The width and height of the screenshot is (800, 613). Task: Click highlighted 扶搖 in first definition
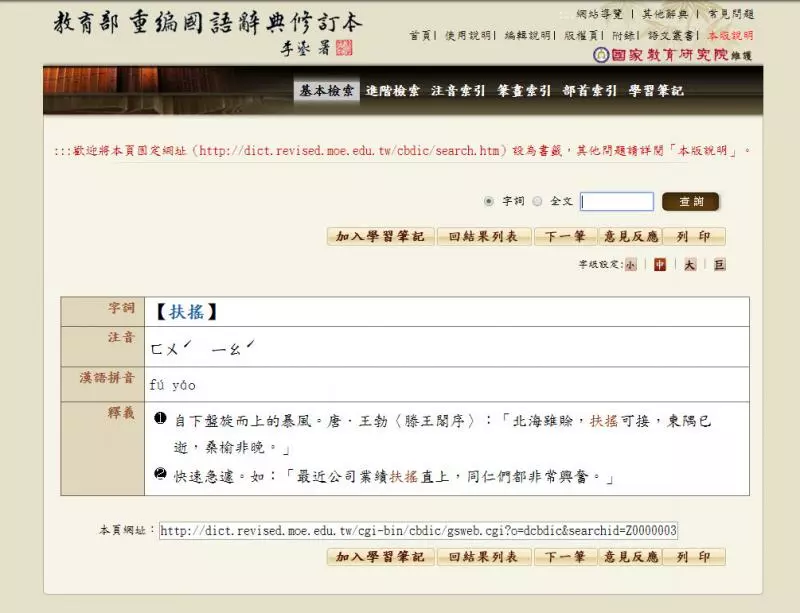(604, 421)
